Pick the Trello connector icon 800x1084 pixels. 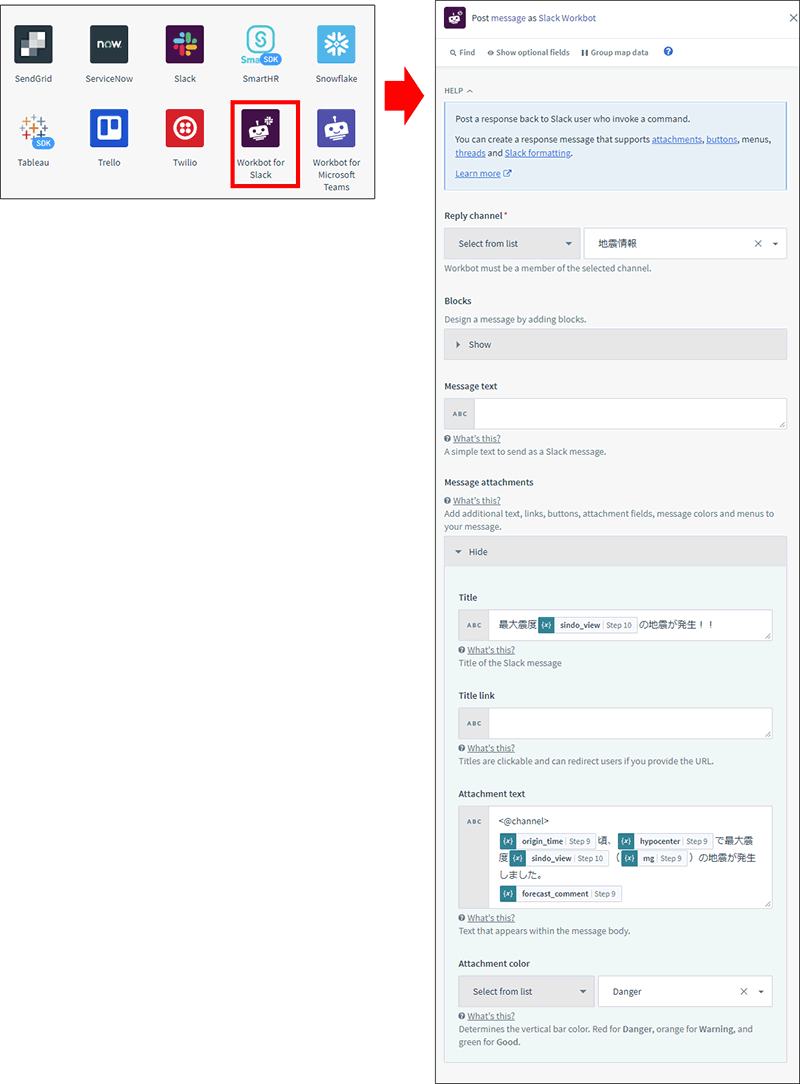(x=109, y=129)
